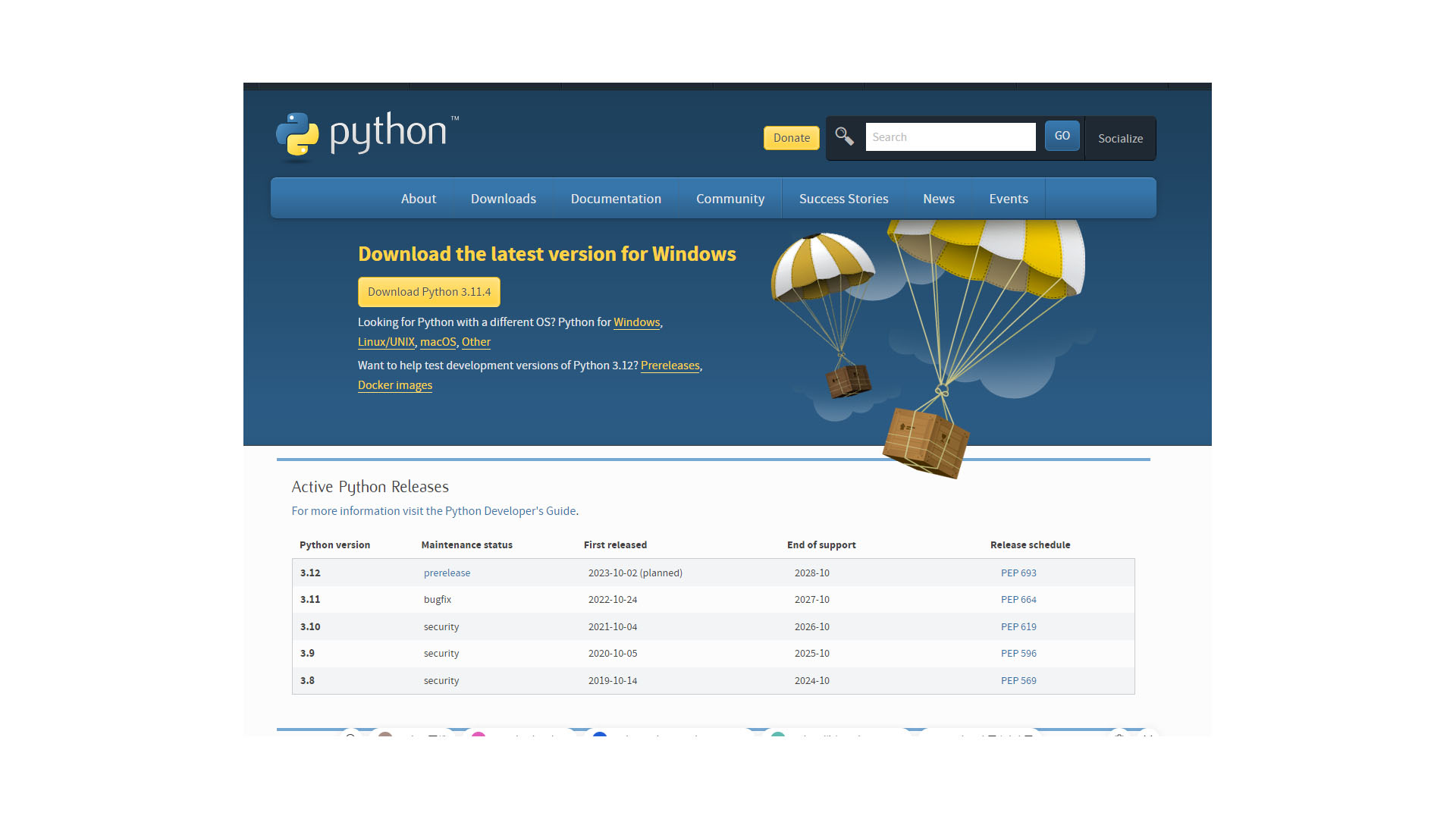1456x819 pixels.
Task: Click version 3.10 table cell
Action: pos(310,627)
